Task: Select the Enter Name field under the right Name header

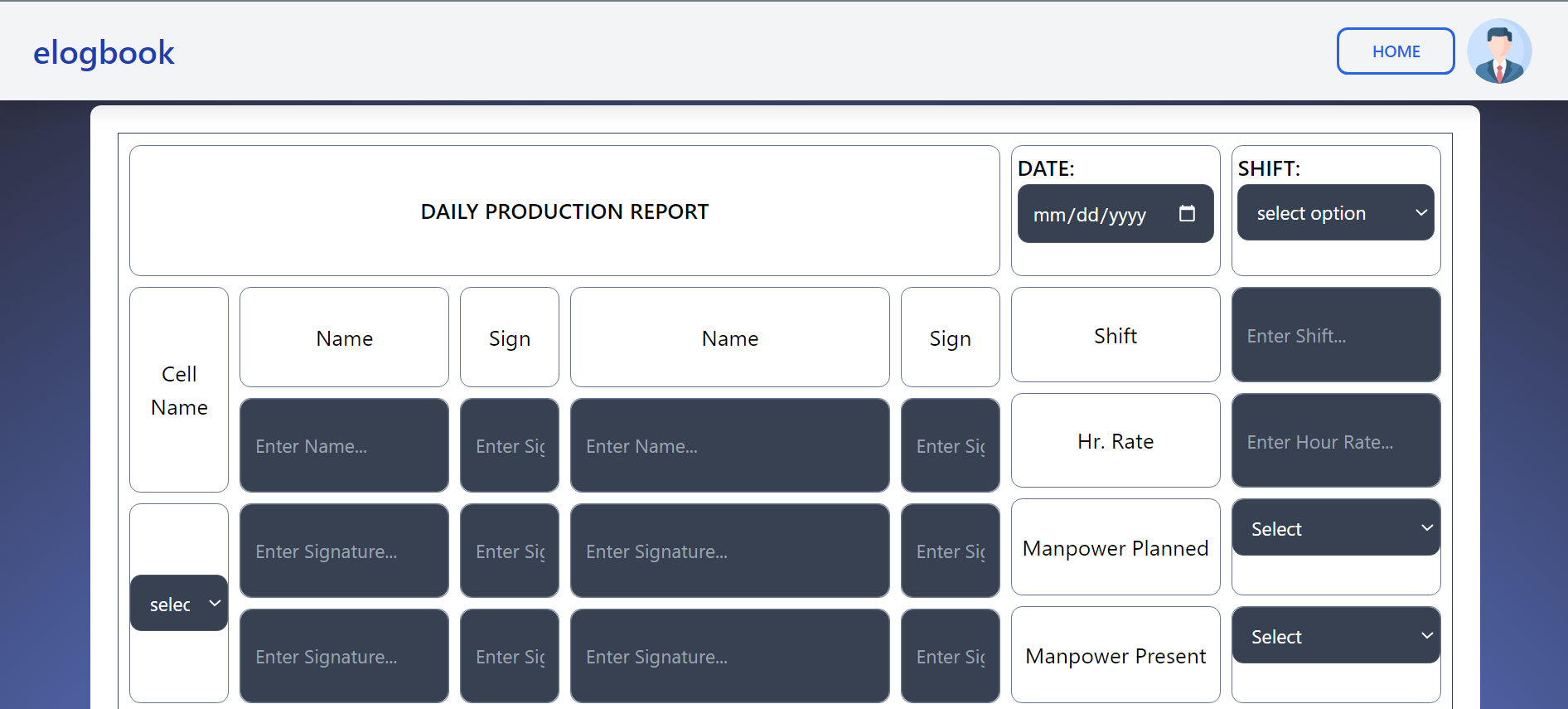Action: (730, 445)
